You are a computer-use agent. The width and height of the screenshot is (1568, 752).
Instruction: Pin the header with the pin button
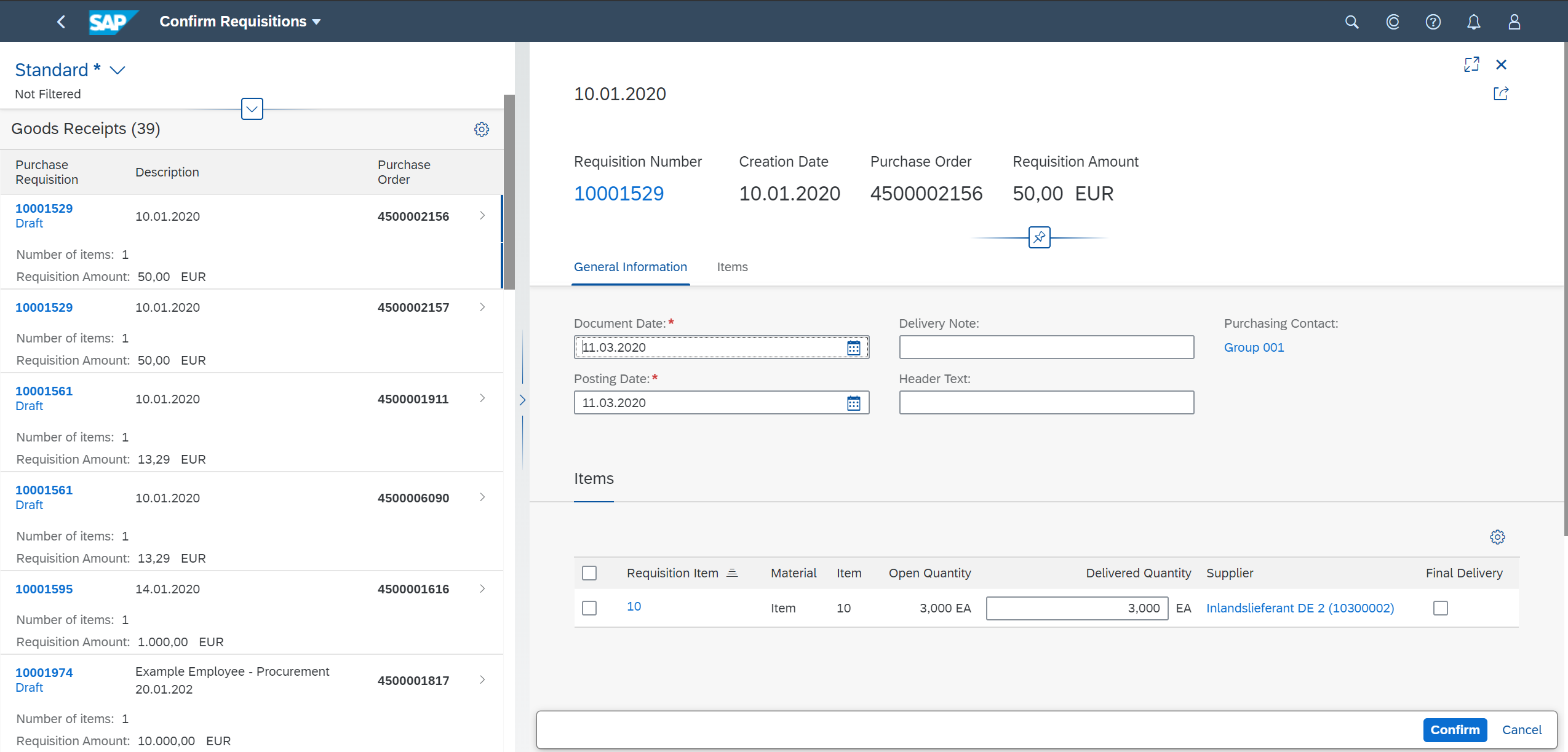pos(1039,237)
